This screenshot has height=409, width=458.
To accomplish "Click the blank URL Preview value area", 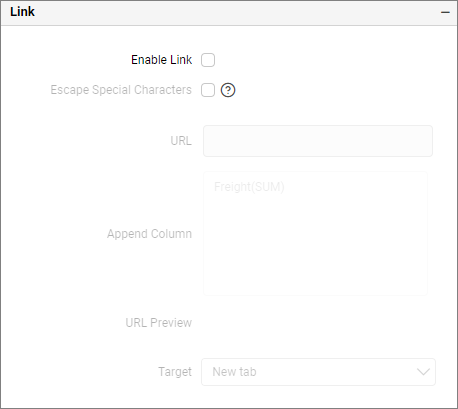I will [317, 323].
